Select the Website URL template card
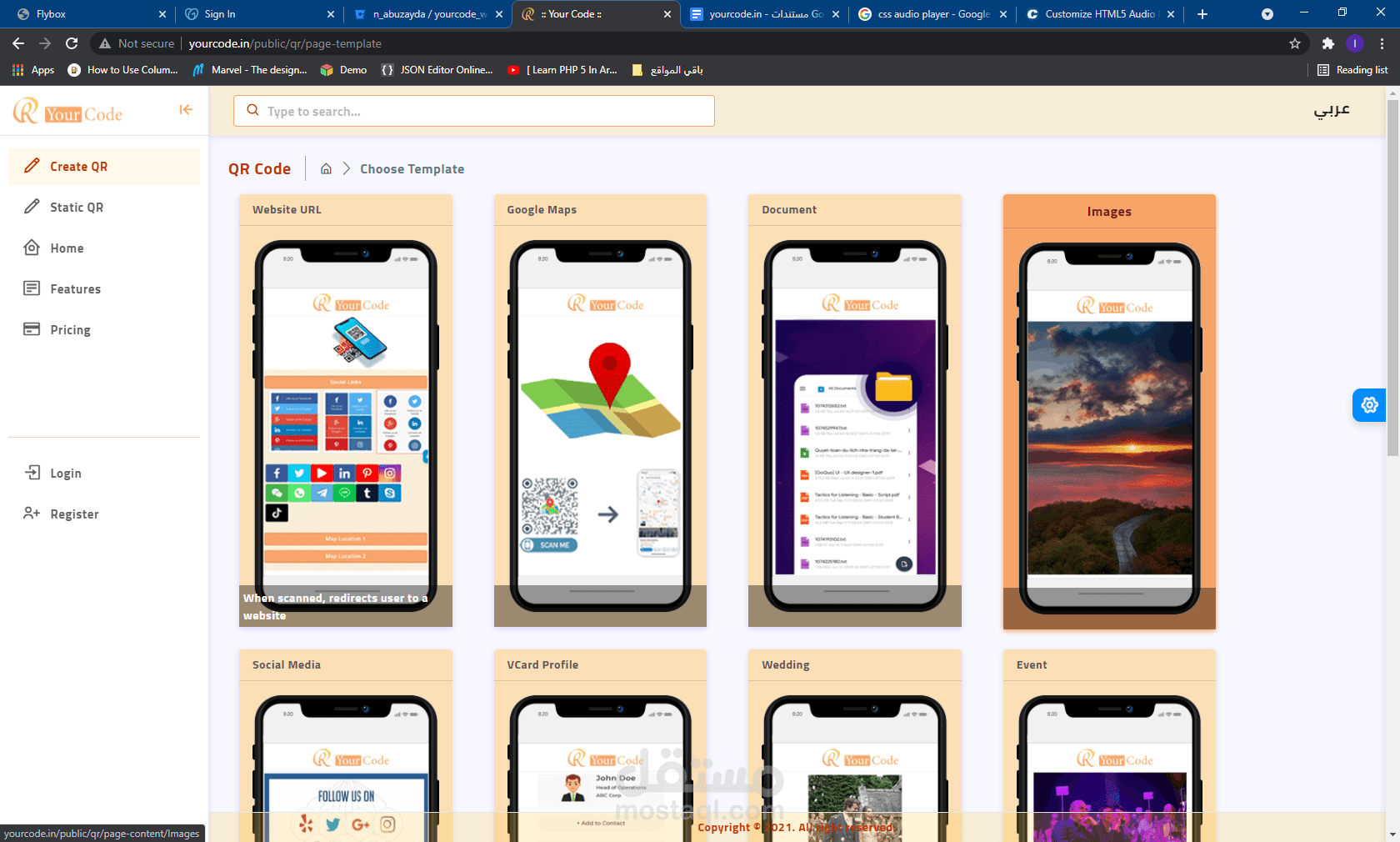1400x842 pixels. [346, 410]
